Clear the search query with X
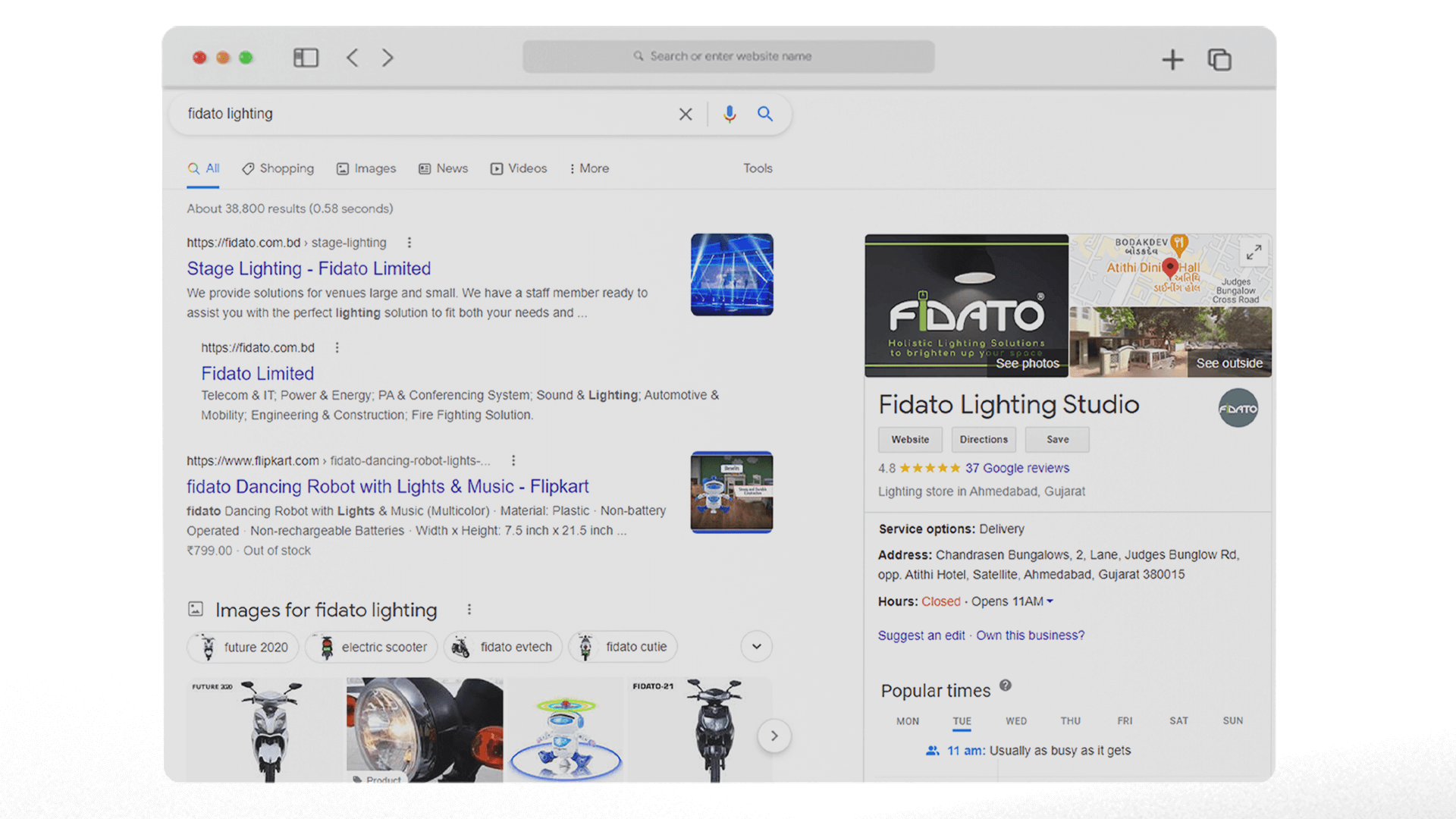 click(x=686, y=114)
